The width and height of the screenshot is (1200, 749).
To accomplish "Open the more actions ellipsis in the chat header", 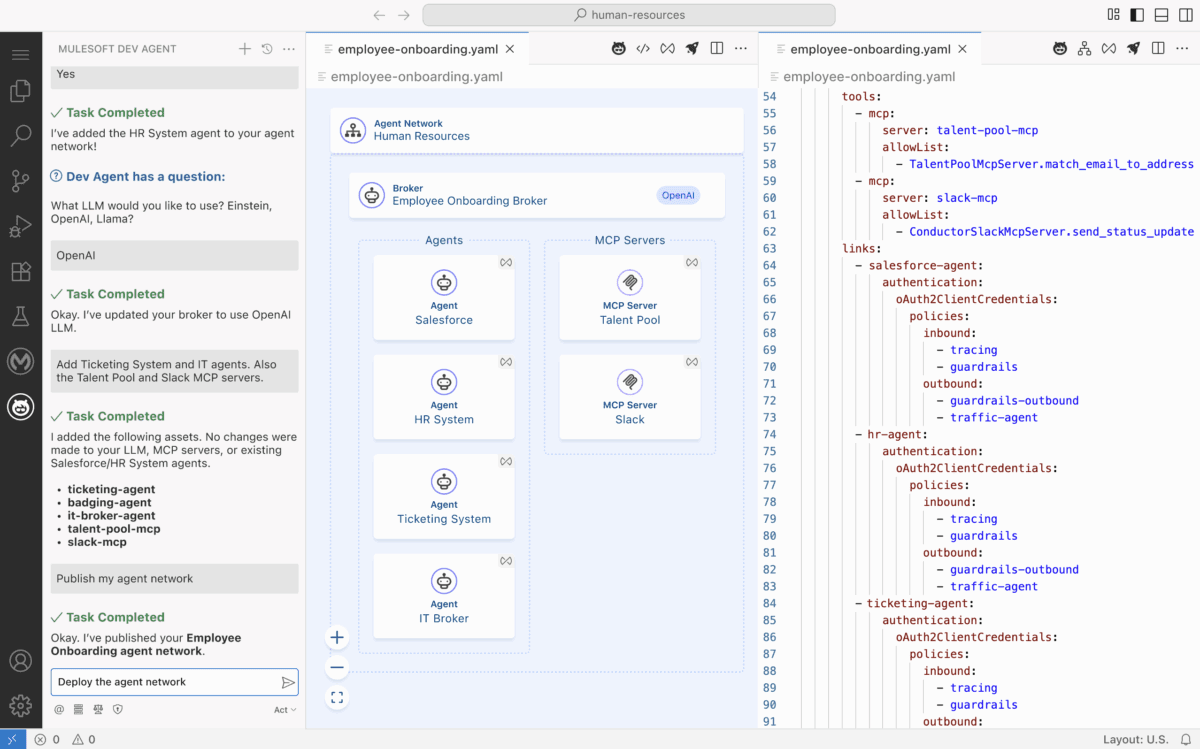I will (x=289, y=48).
